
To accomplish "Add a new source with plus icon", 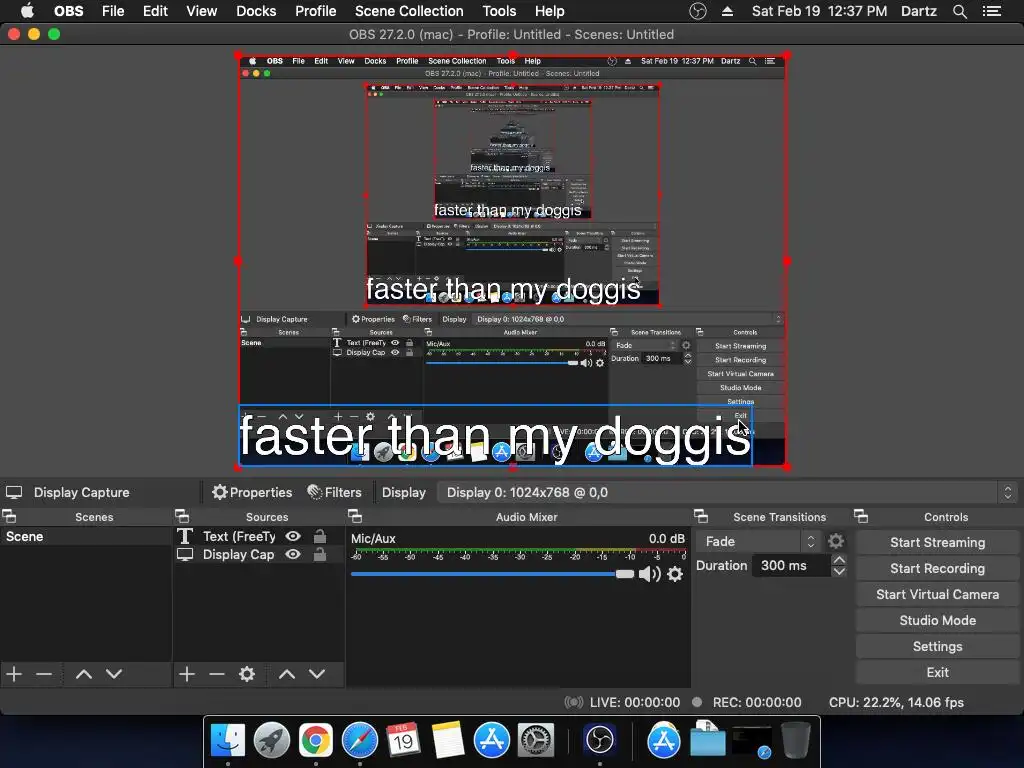I will 187,674.
